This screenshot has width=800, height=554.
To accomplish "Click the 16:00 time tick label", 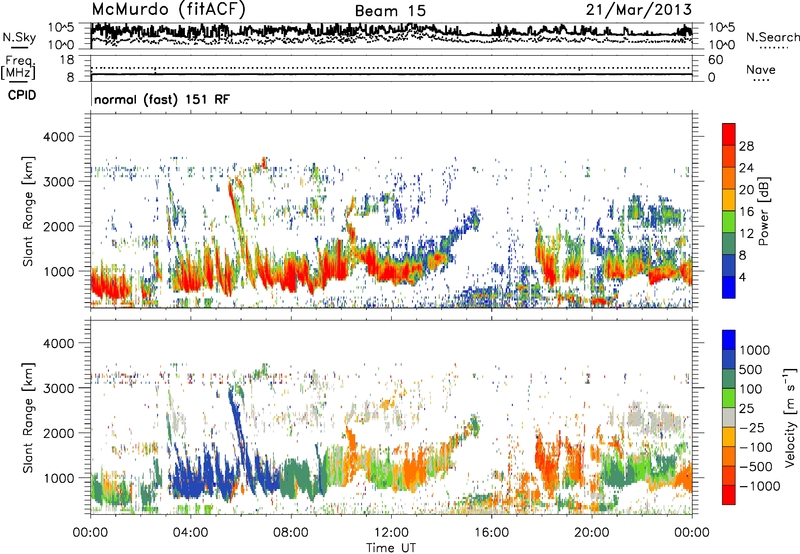I will pyautogui.click(x=491, y=533).
